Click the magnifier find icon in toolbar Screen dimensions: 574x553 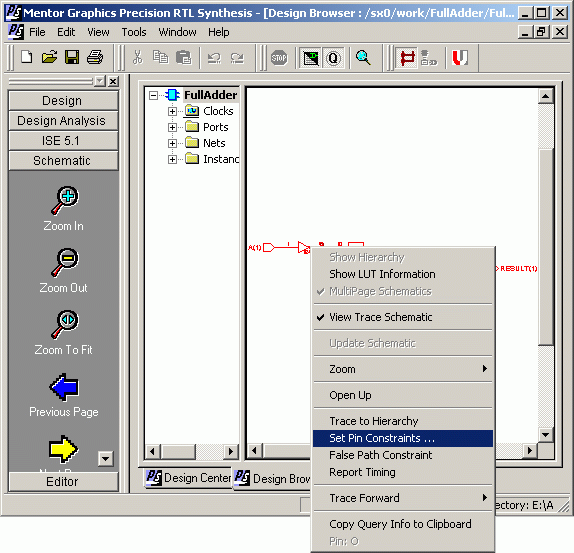tap(363, 58)
